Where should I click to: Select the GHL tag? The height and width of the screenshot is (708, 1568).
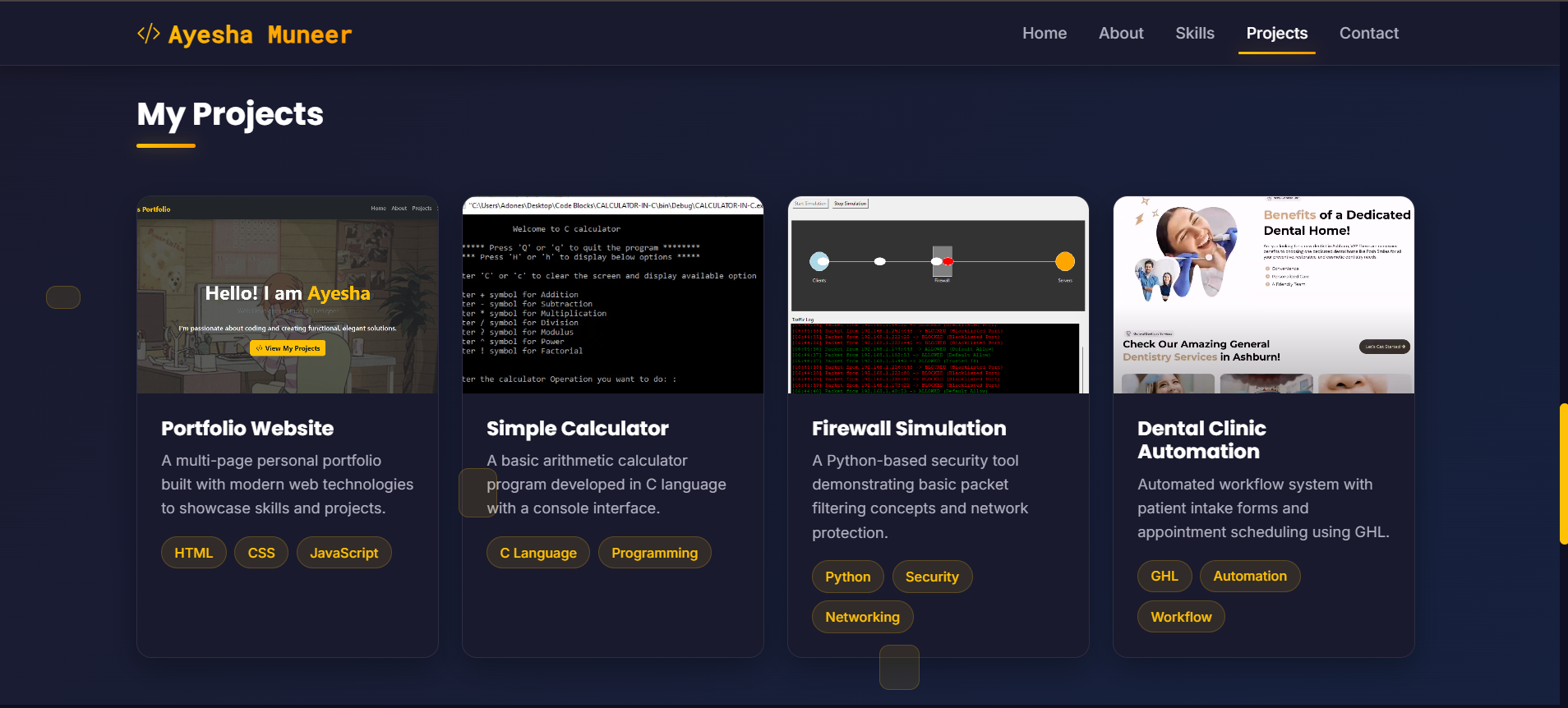(1164, 576)
